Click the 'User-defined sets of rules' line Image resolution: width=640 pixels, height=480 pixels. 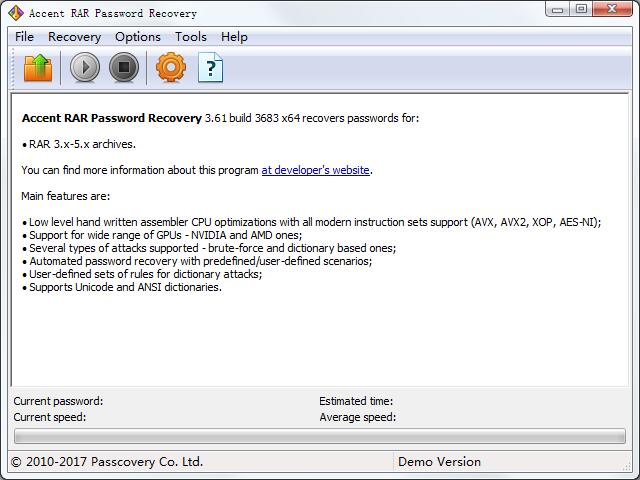(x=142, y=274)
